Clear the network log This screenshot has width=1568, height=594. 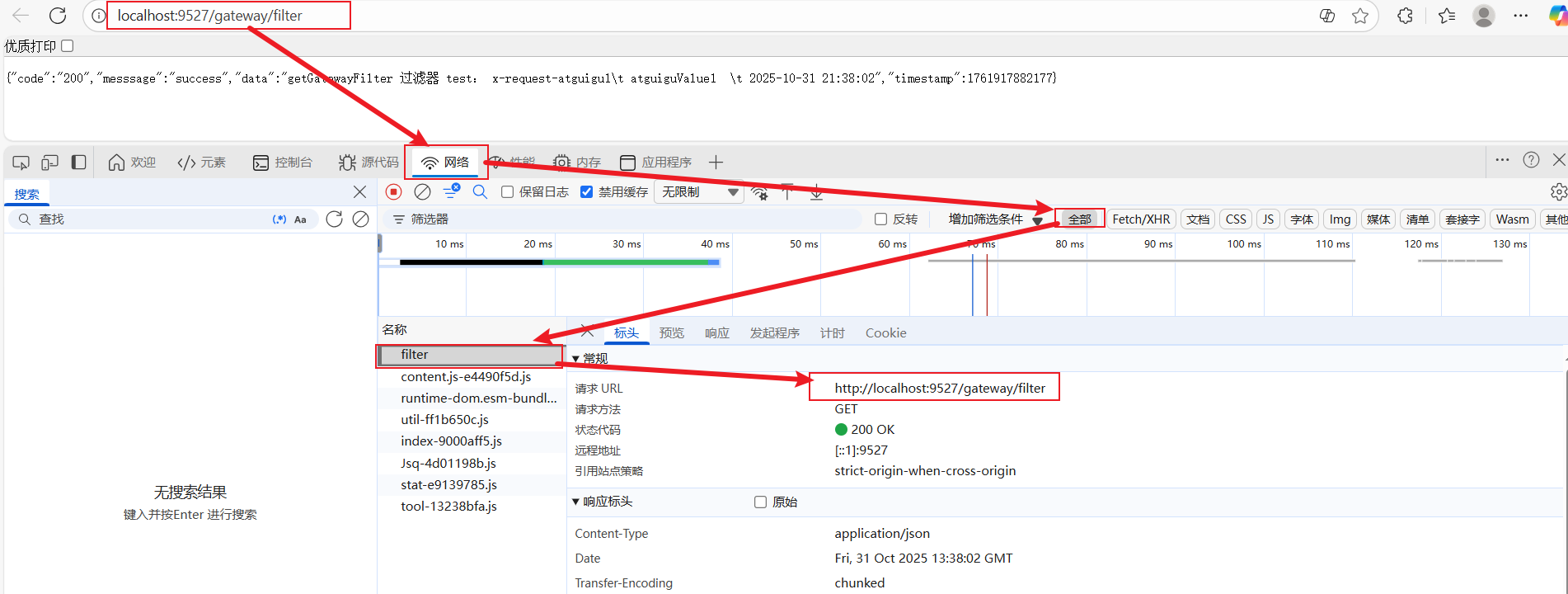tap(422, 191)
